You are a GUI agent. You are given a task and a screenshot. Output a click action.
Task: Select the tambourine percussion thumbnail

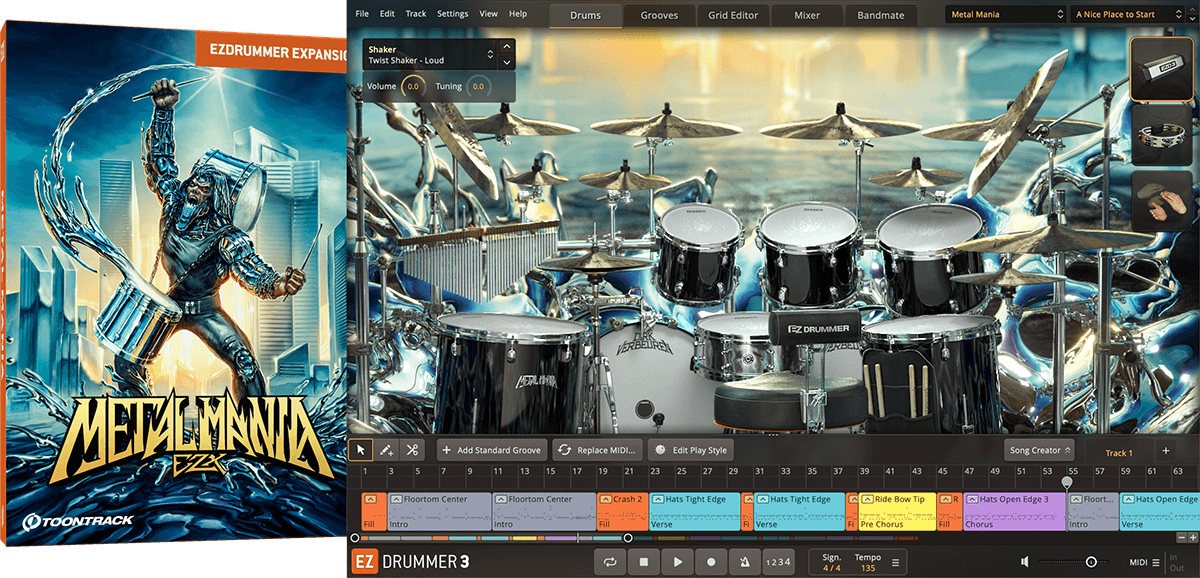(1163, 136)
